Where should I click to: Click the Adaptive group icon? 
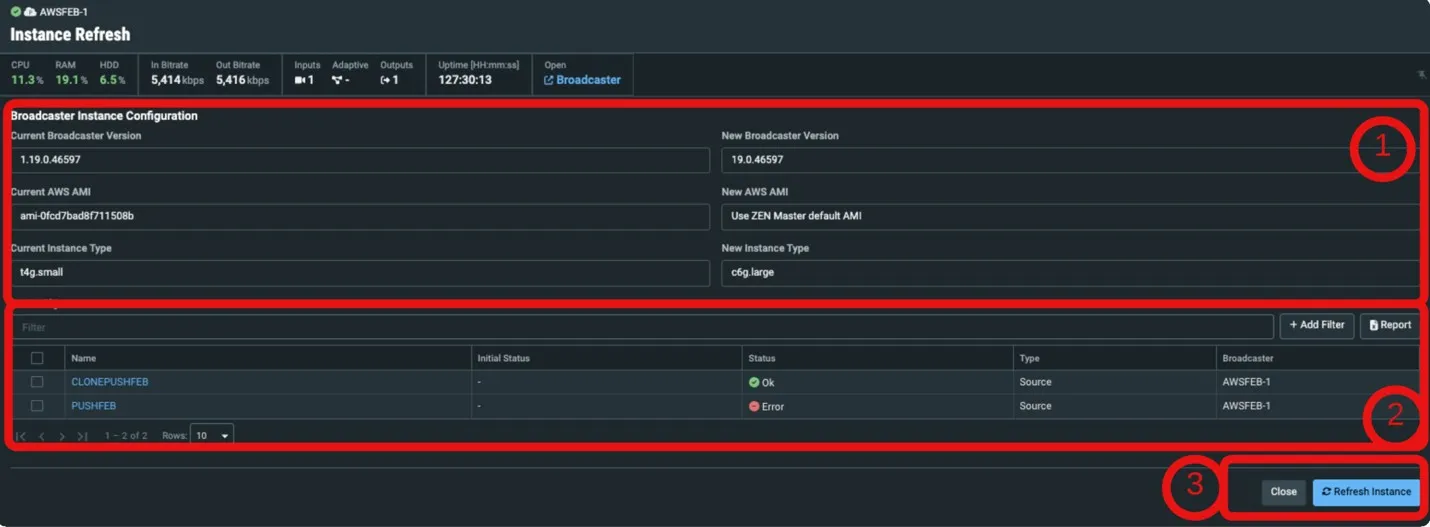tap(337, 80)
